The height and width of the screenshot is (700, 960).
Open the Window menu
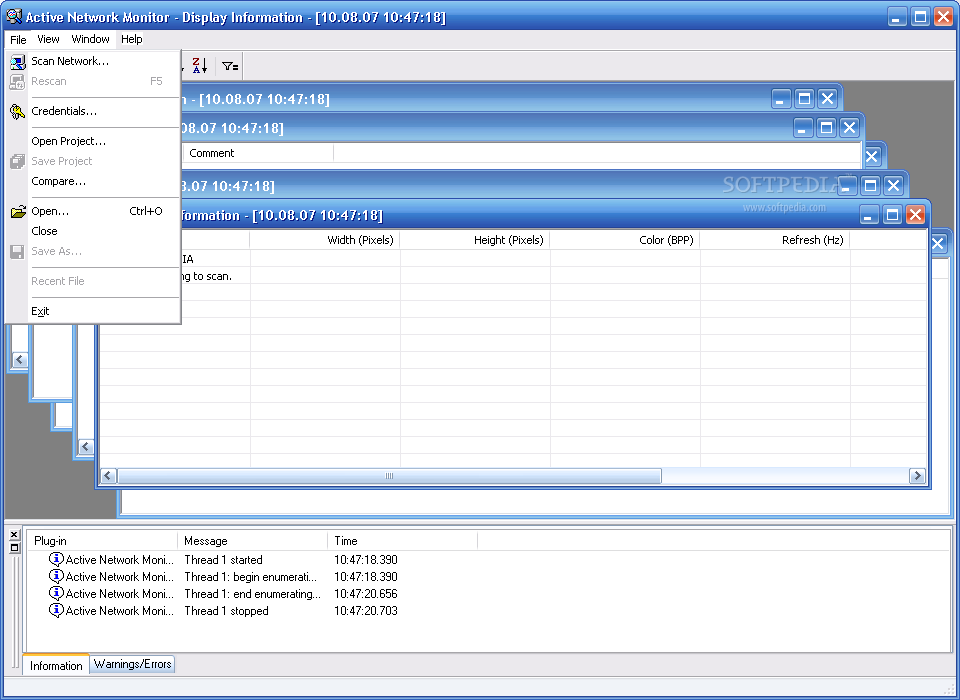pyautogui.click(x=90, y=39)
